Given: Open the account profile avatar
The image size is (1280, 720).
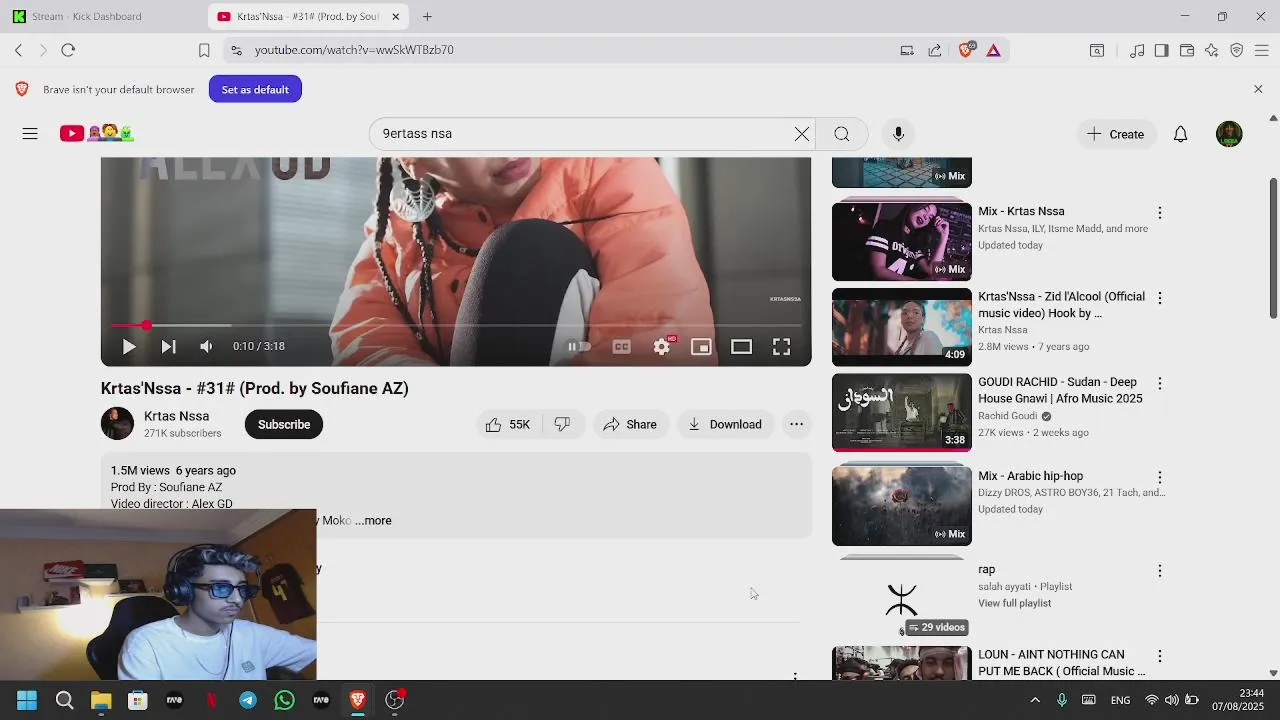Looking at the screenshot, I should point(1229,134).
